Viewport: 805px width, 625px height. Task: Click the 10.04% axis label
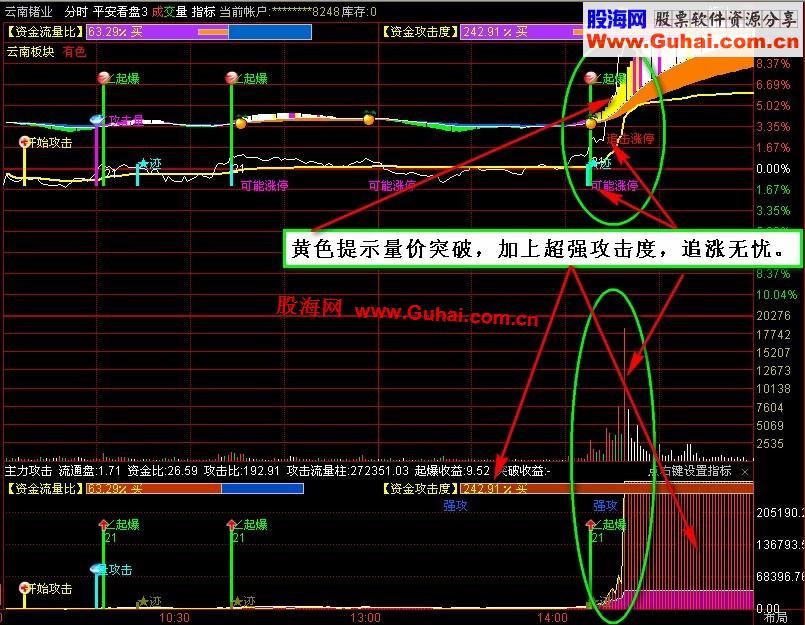click(x=776, y=295)
